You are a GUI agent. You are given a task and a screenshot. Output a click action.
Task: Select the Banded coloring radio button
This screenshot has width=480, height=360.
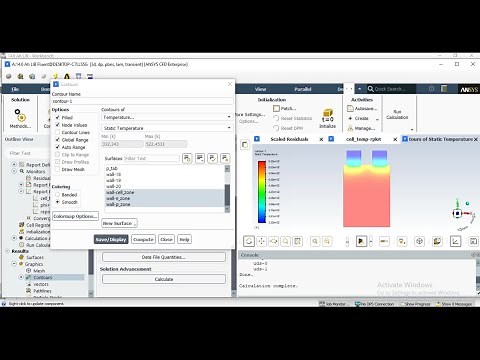pyautogui.click(x=57, y=195)
